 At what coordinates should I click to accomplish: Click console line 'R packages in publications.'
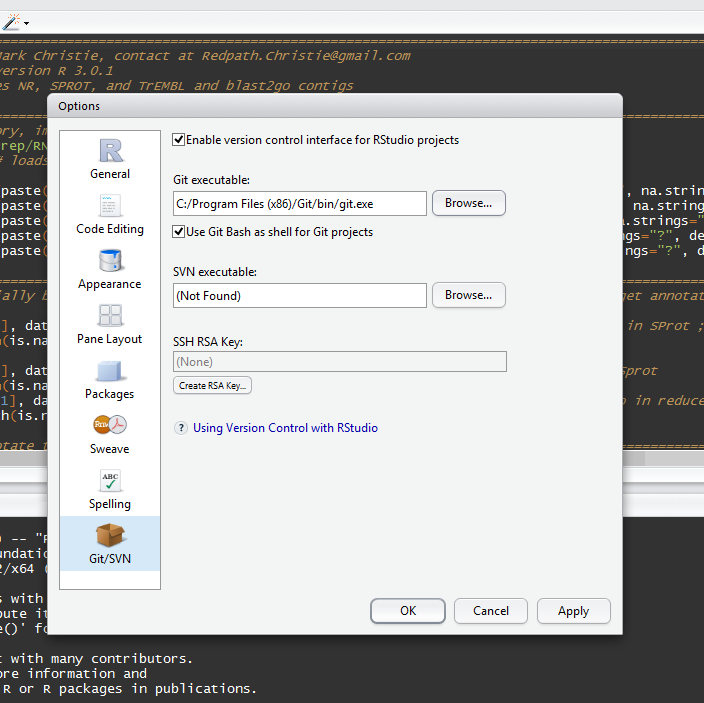click(x=150, y=689)
